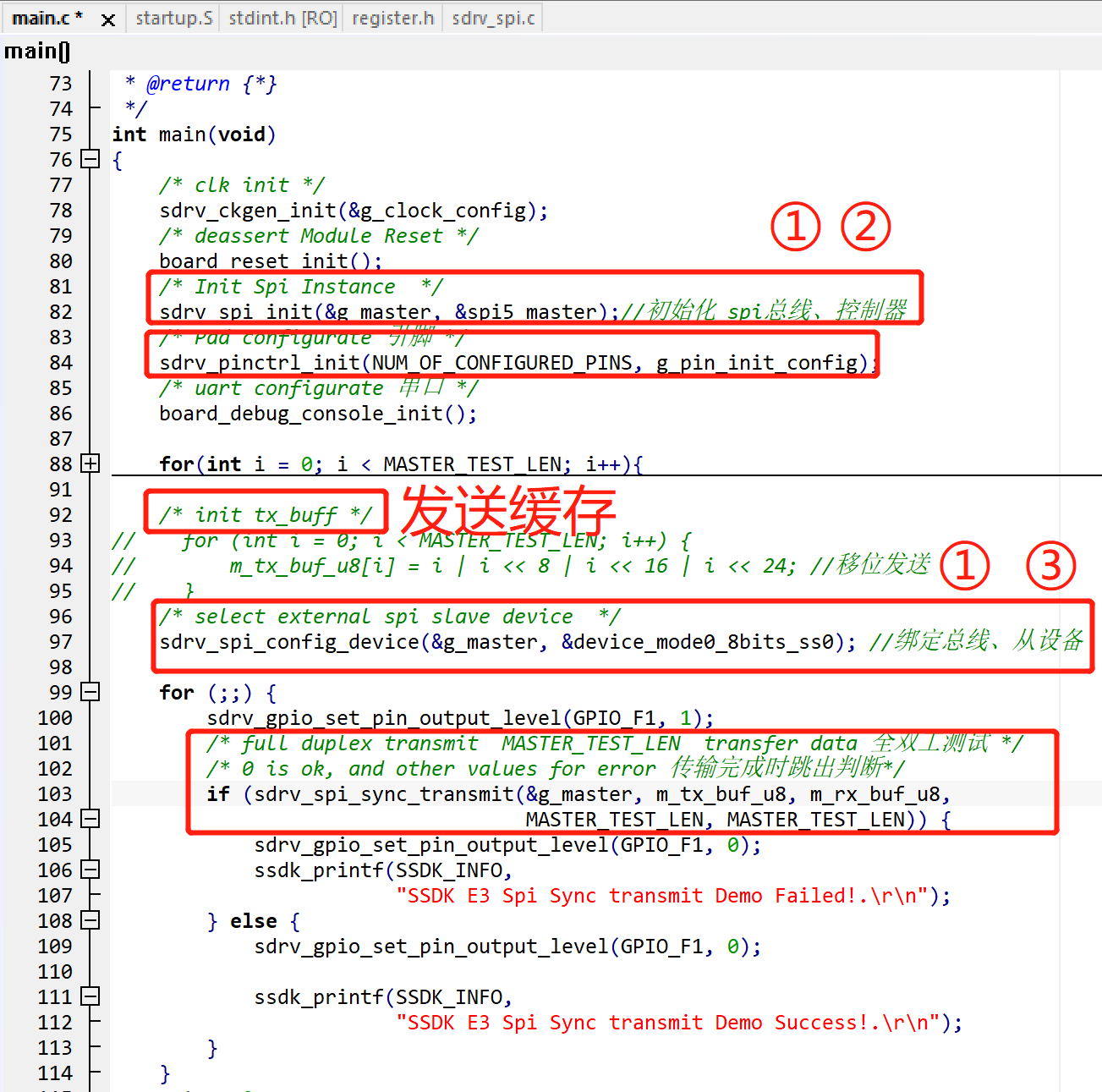This screenshot has width=1102, height=1092.
Task: Click the sdrv_ckgen_init call on line 78
Action: pyautogui.click(x=247, y=211)
